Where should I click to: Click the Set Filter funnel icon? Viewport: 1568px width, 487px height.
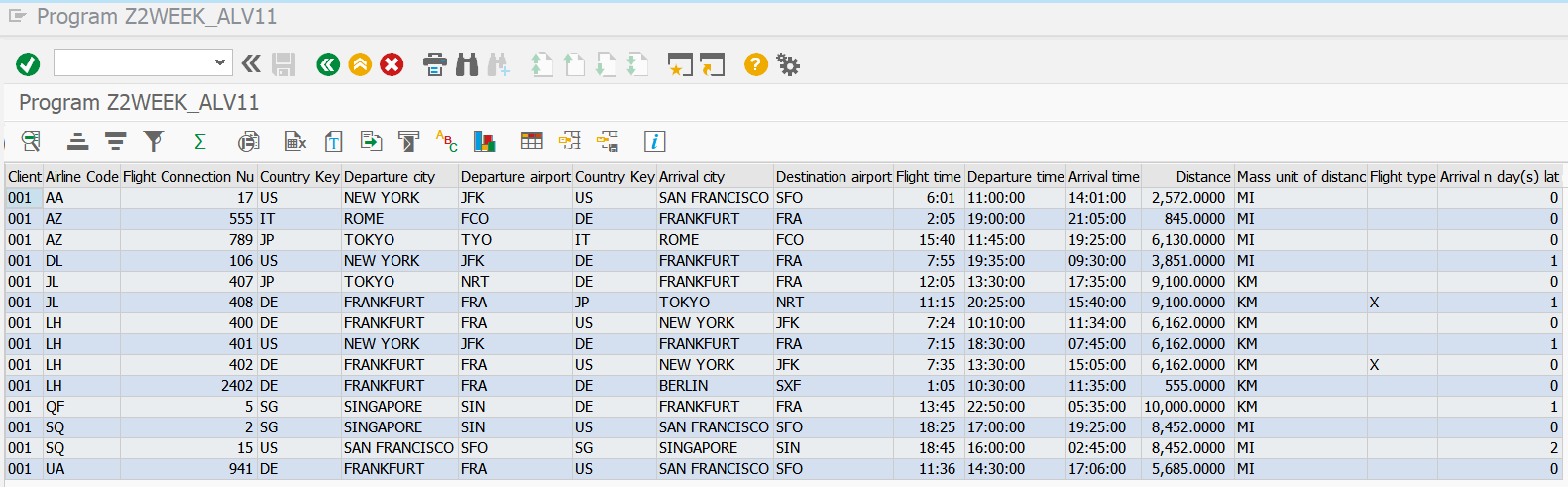153,141
